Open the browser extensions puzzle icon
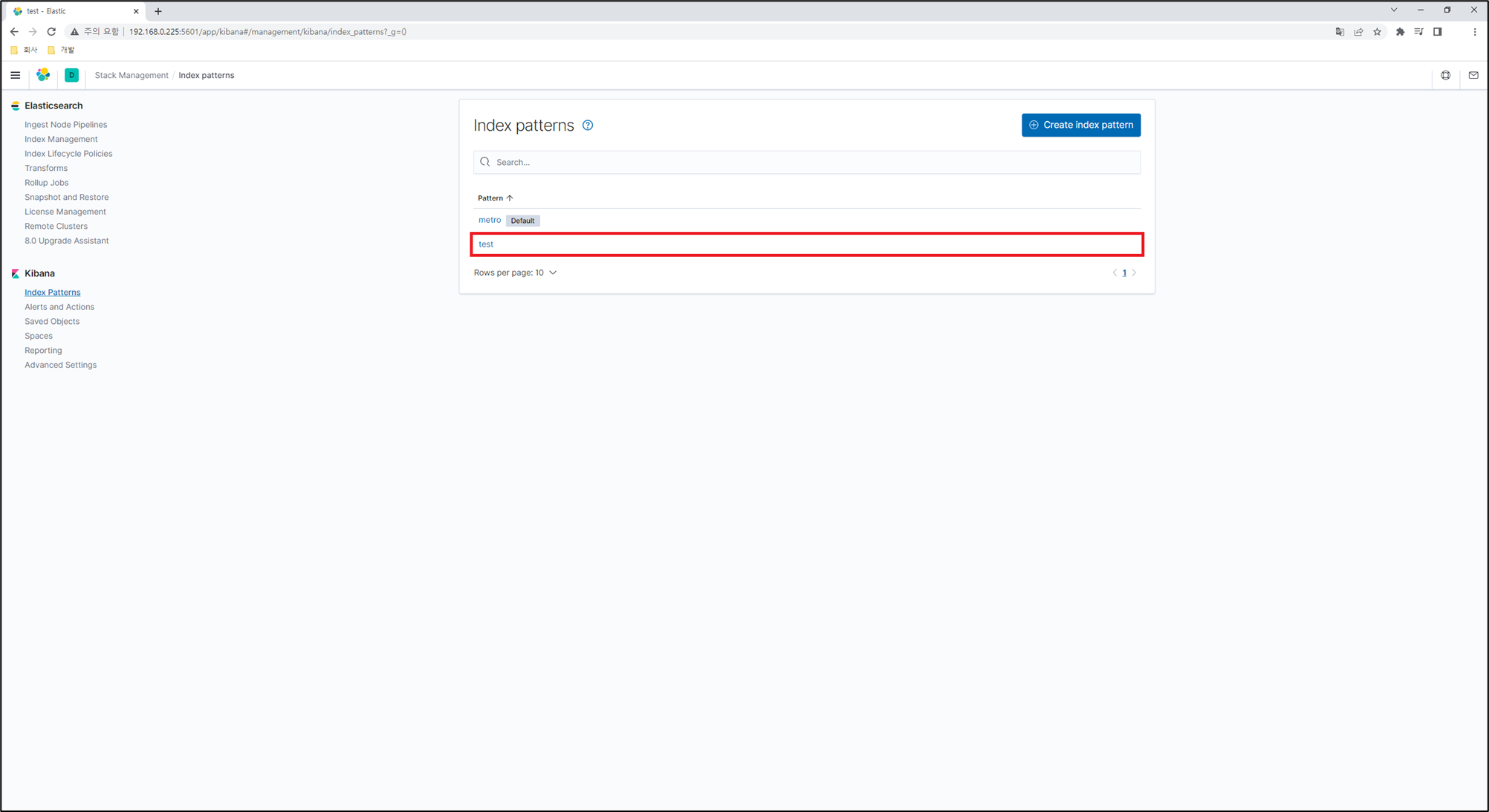Screen dimensions: 1489x812 coord(1400,32)
